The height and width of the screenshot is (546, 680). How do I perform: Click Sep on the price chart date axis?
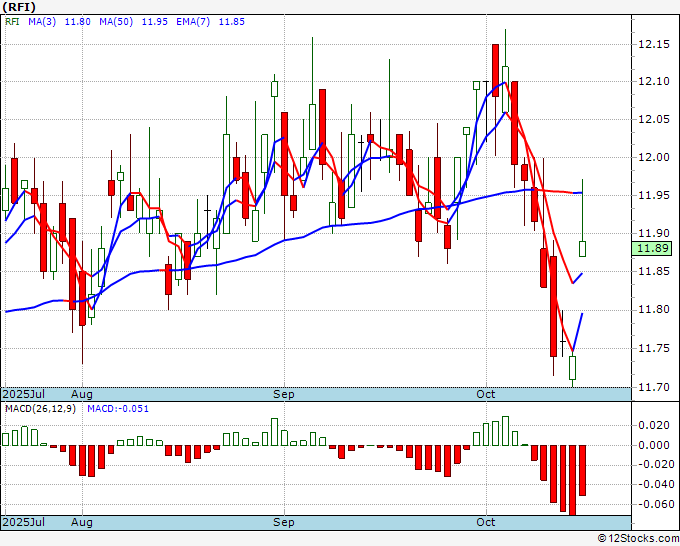pyautogui.click(x=283, y=394)
